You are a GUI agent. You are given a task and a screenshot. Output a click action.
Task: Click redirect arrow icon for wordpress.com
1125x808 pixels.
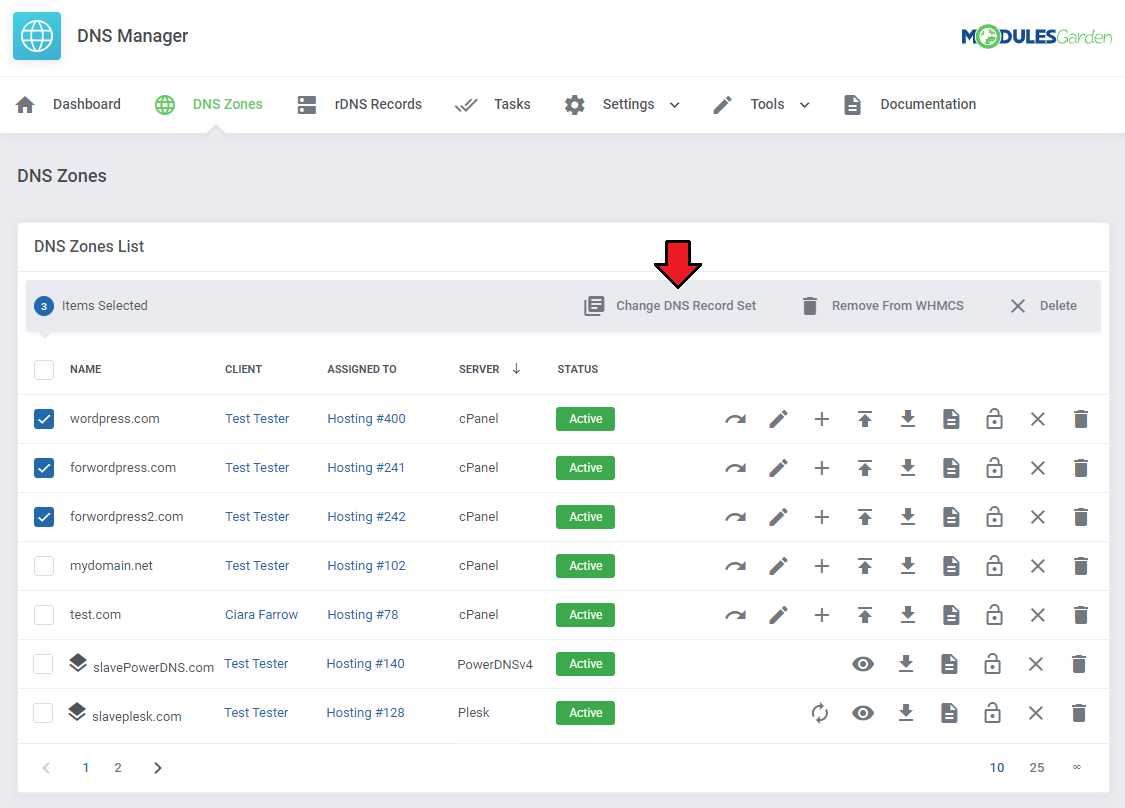point(735,419)
